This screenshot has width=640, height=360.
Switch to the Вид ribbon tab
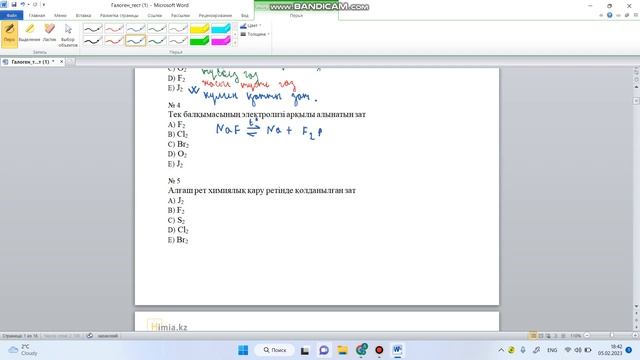click(x=244, y=16)
